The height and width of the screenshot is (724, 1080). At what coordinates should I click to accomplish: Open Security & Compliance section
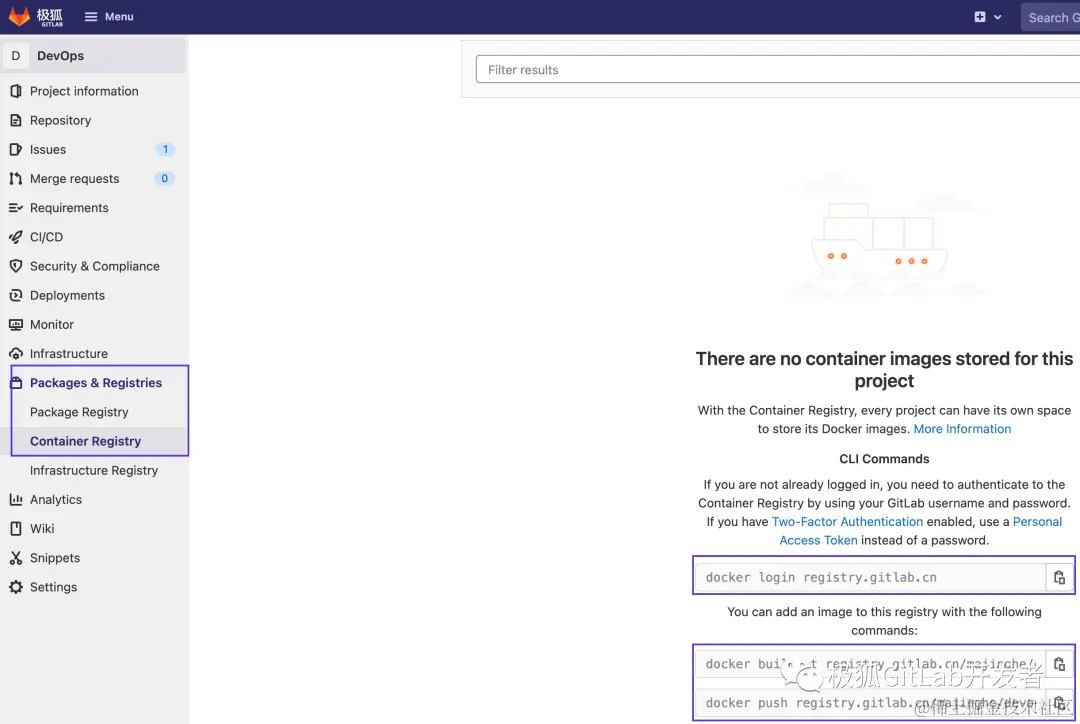pos(94,266)
